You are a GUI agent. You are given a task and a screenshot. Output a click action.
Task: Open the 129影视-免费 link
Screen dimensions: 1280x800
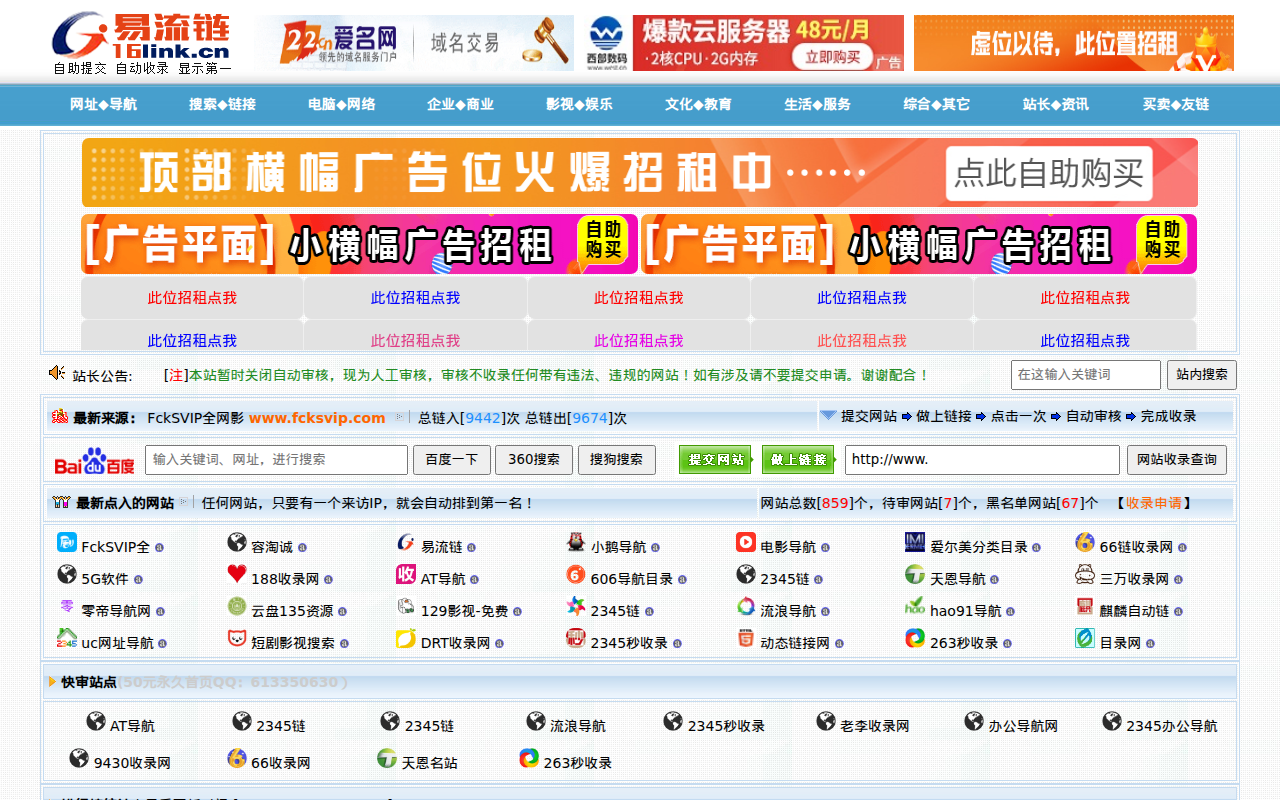coord(464,611)
